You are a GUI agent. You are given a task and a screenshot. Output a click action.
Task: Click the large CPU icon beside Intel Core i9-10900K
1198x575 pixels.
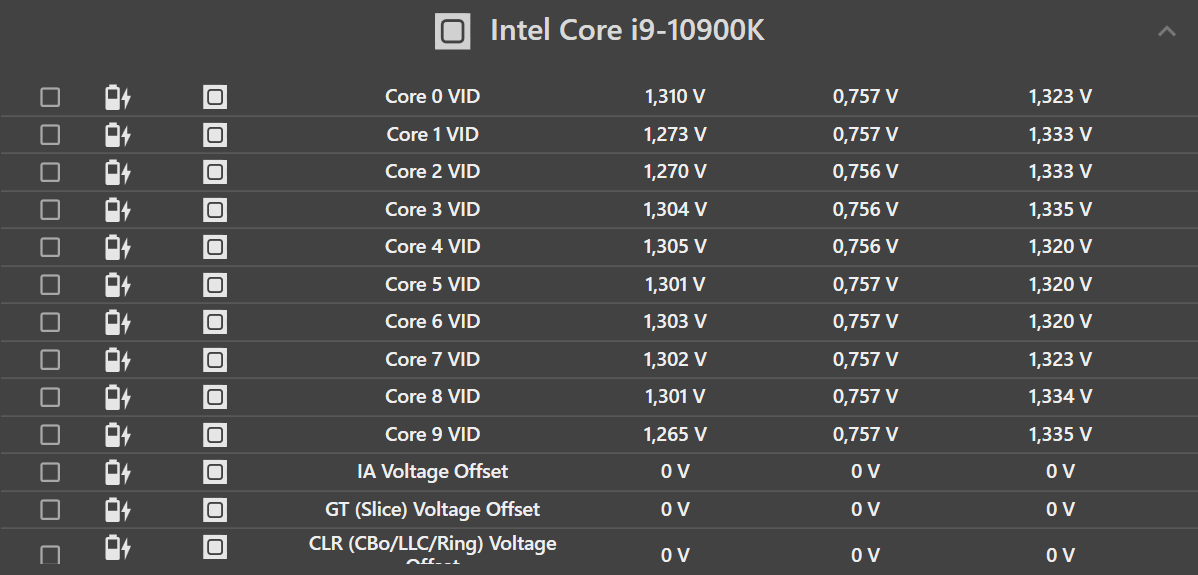coord(452,31)
